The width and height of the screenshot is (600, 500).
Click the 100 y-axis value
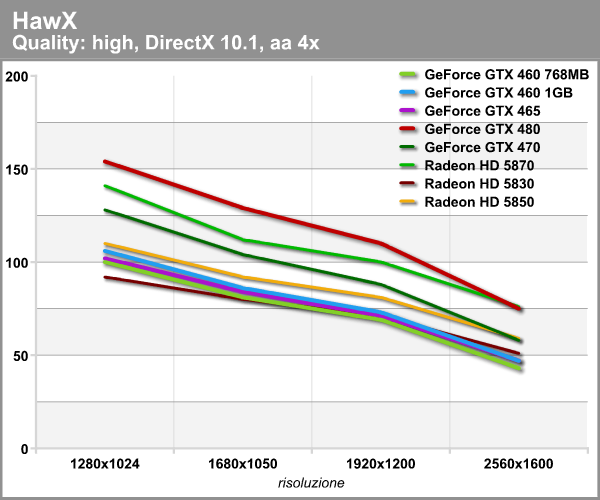coord(17,263)
